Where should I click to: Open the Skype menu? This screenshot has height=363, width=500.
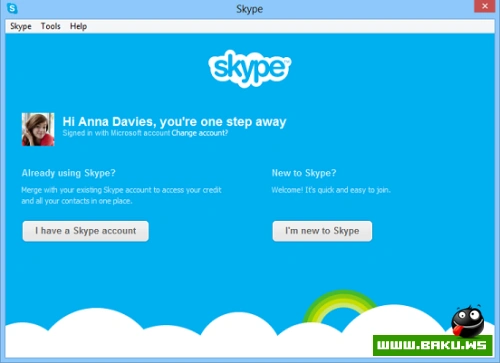coord(21,26)
